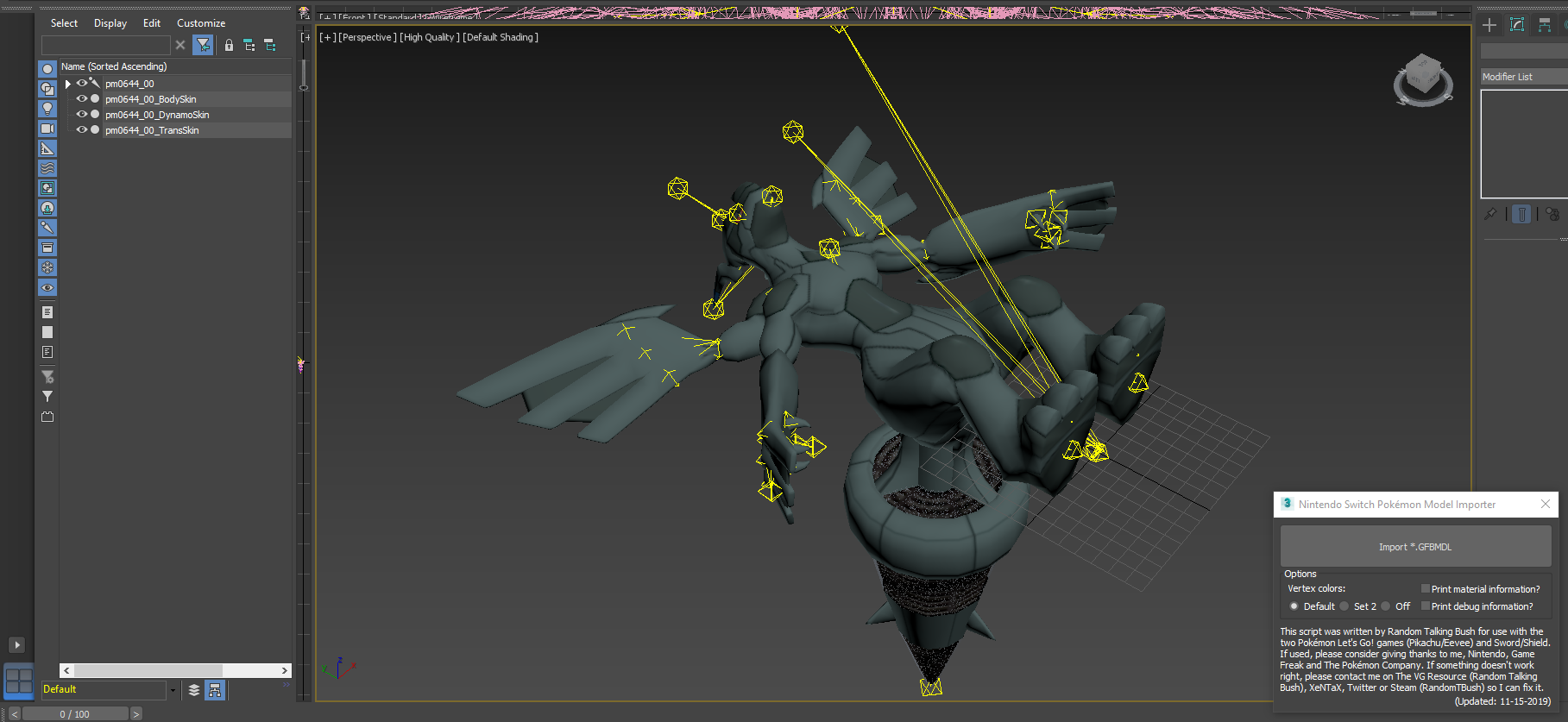This screenshot has width=1568, height=722.
Task: Open the Default workspace dropdown arrow
Action: (173, 690)
